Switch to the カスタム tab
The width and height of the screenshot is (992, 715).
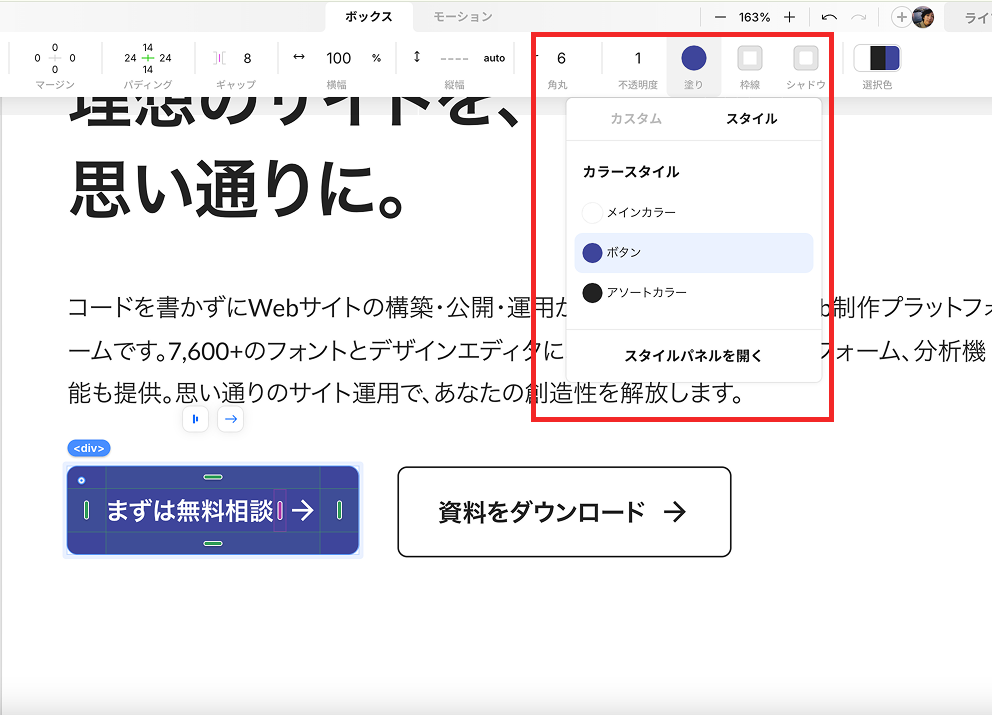[636, 118]
